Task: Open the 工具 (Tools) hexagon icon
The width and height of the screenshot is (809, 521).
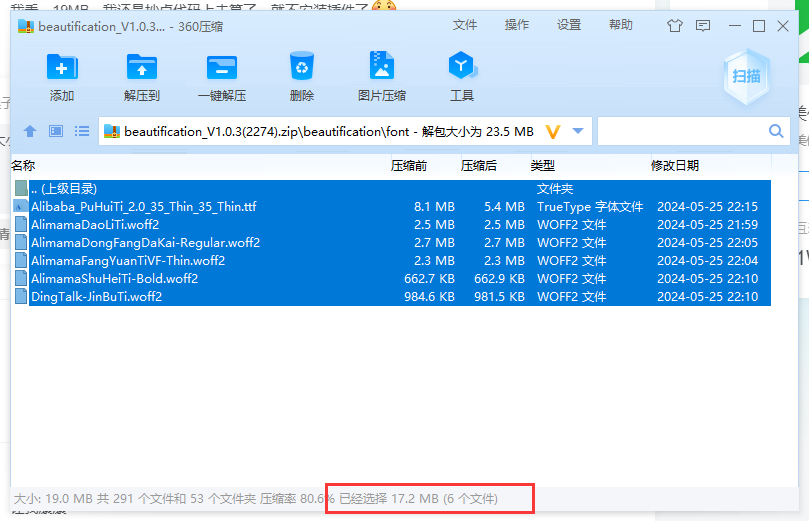Action: [x=462, y=66]
